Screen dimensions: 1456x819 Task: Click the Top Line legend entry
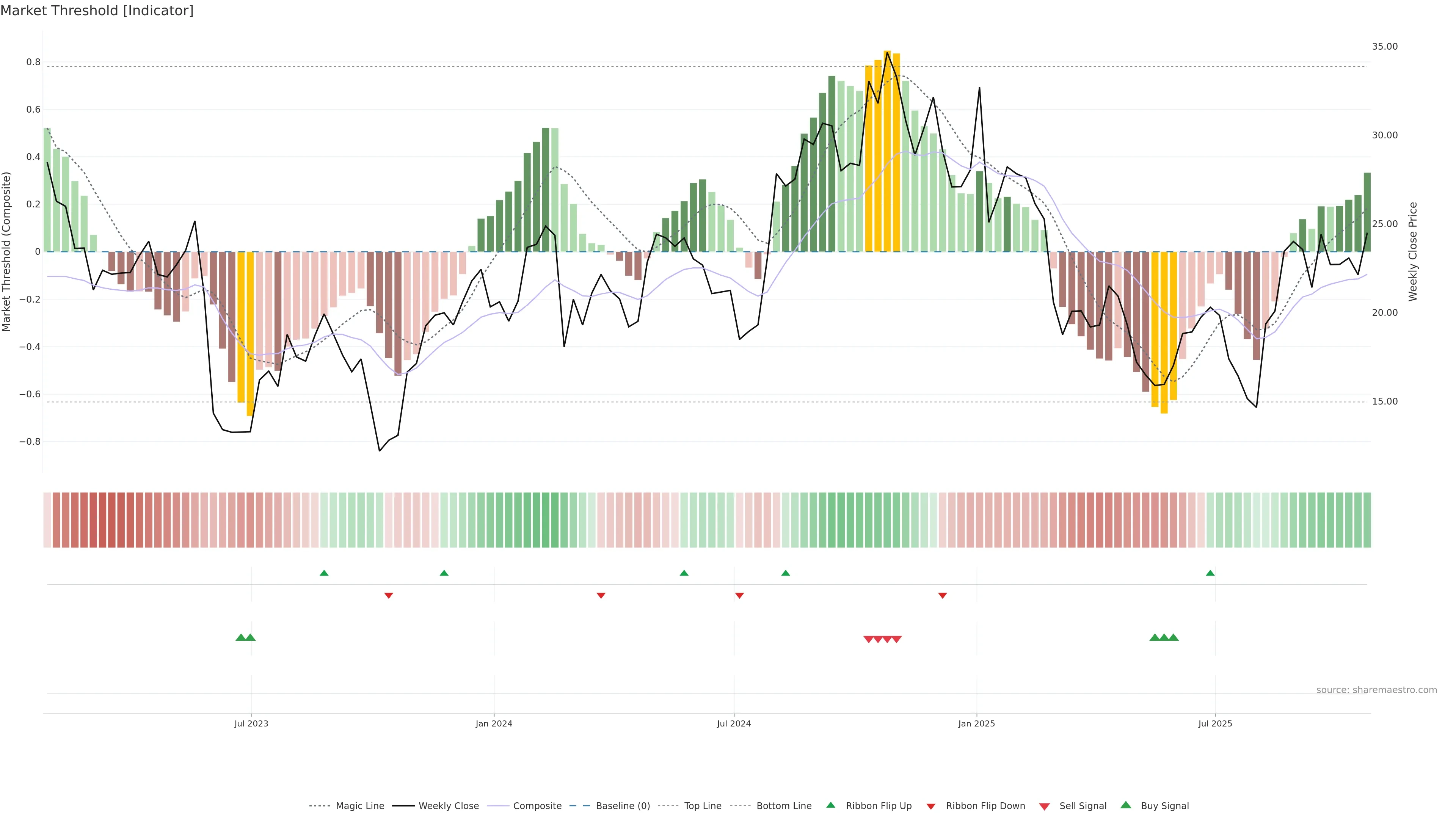click(702, 806)
